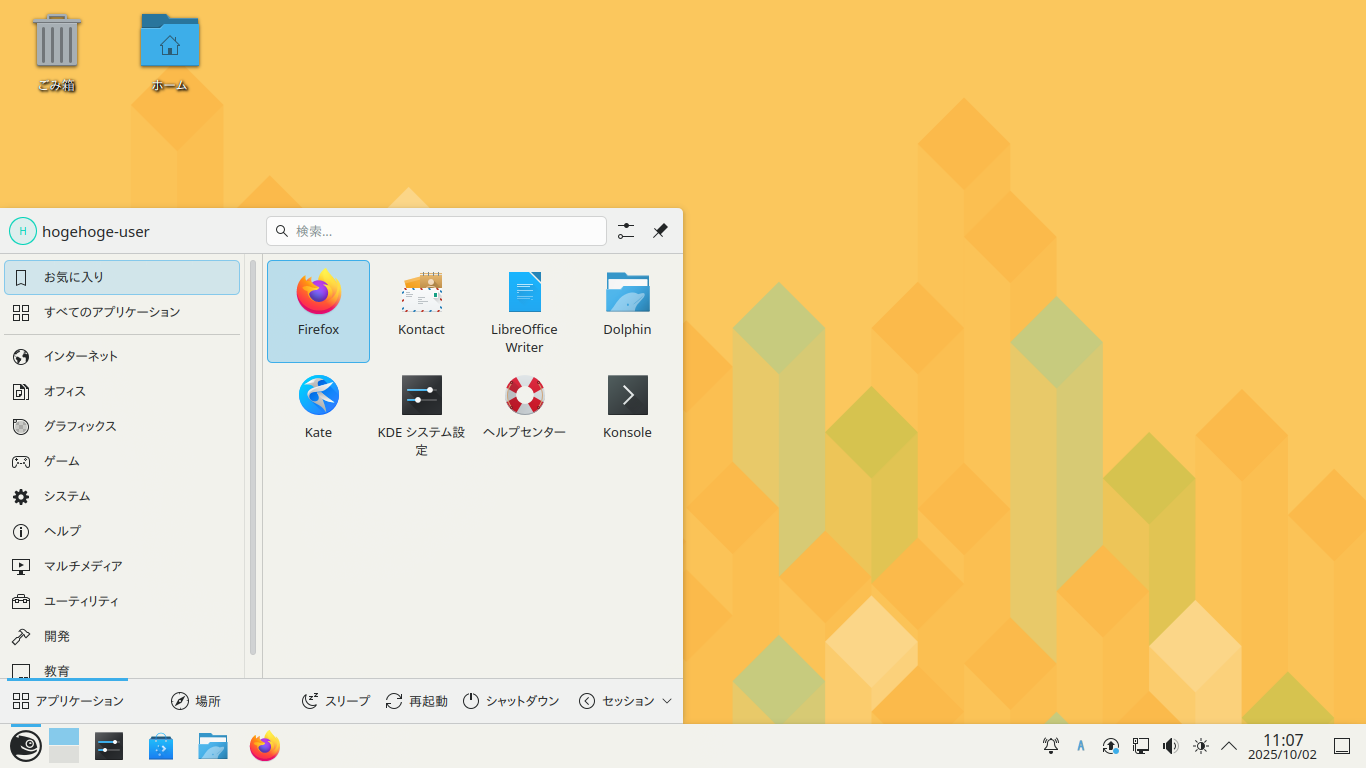Launch Discover from the taskbar
Screen dimensions: 1366x768
tap(161, 746)
